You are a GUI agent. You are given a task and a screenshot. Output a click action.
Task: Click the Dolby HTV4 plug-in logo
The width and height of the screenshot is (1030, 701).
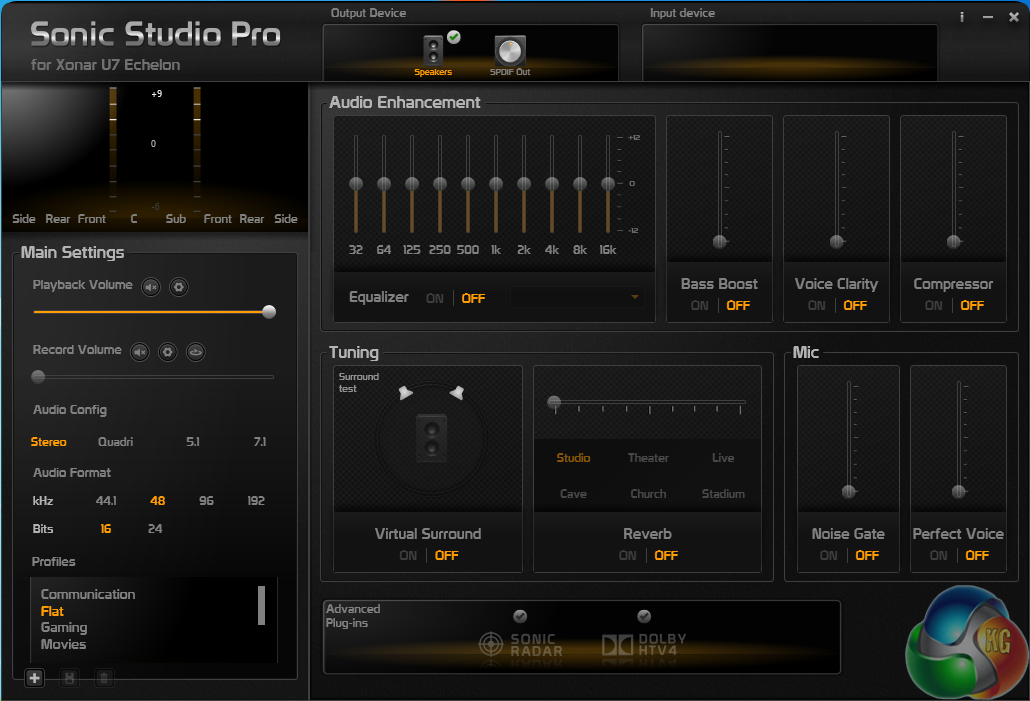(645, 645)
